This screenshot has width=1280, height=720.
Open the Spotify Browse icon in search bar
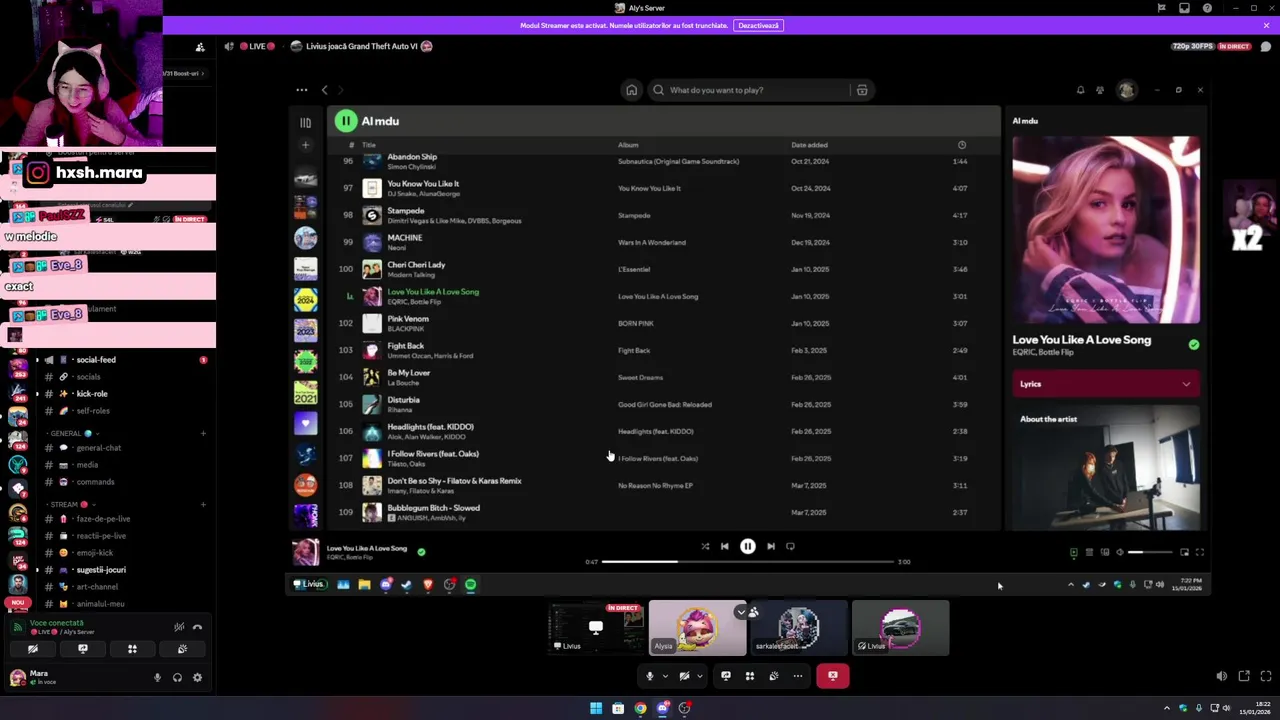(x=862, y=90)
